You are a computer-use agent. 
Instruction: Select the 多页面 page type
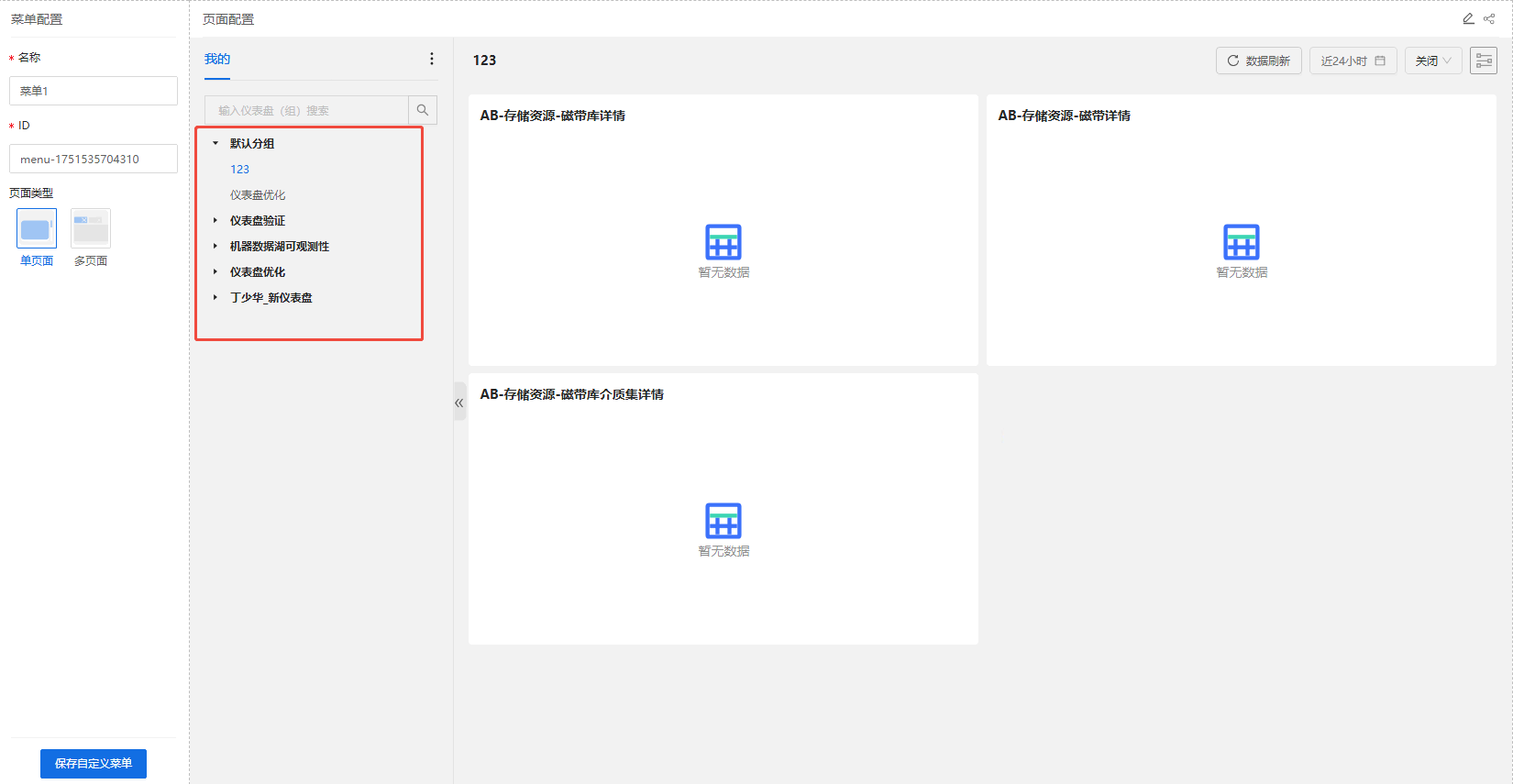[x=91, y=228]
